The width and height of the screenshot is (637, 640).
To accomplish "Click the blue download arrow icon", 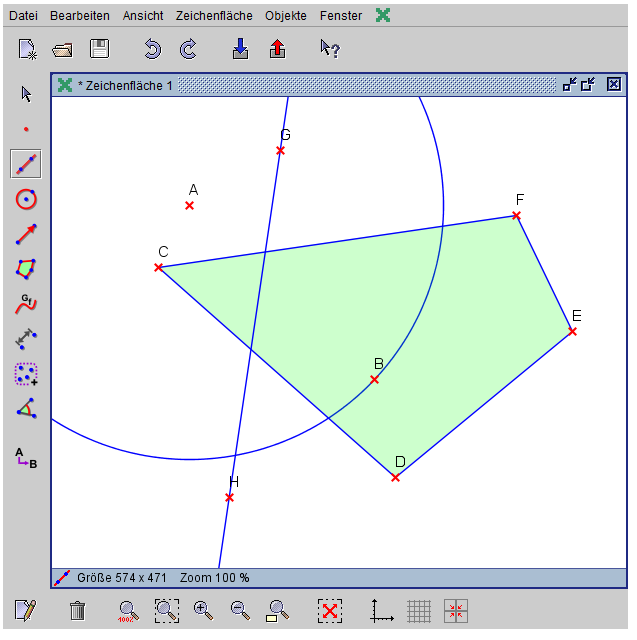I will [240, 49].
